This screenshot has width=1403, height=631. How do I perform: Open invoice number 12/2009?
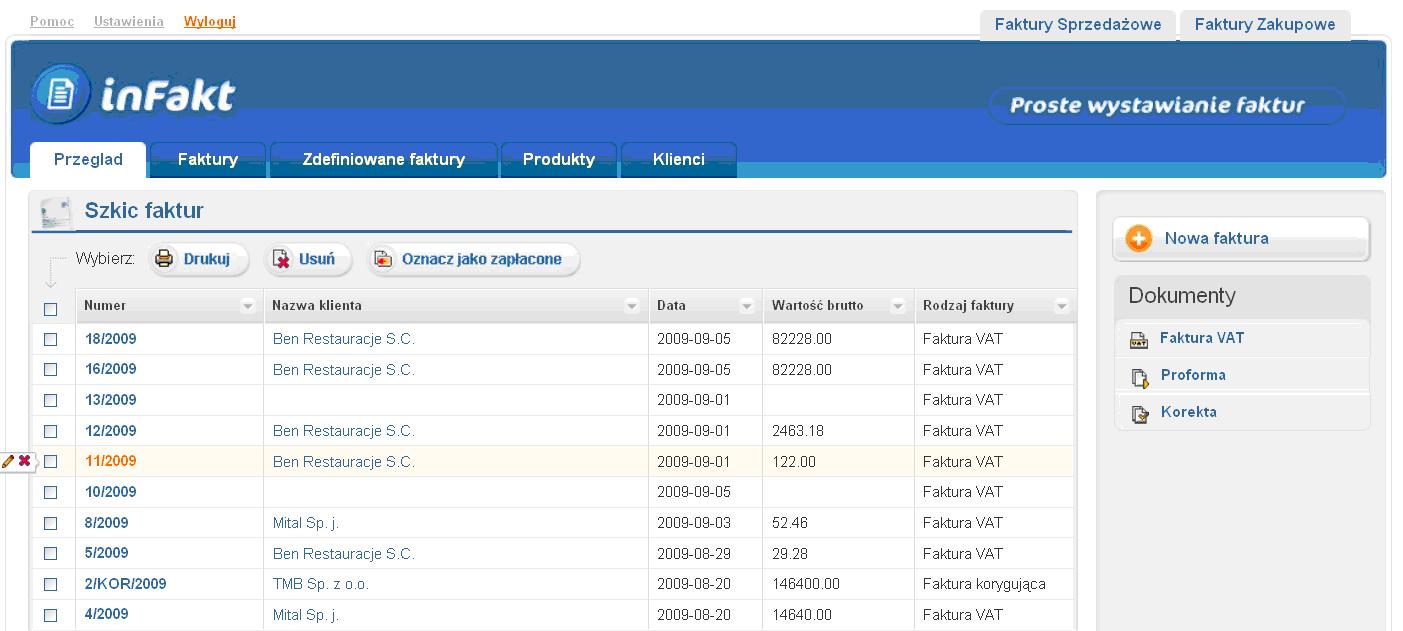[x=111, y=431]
